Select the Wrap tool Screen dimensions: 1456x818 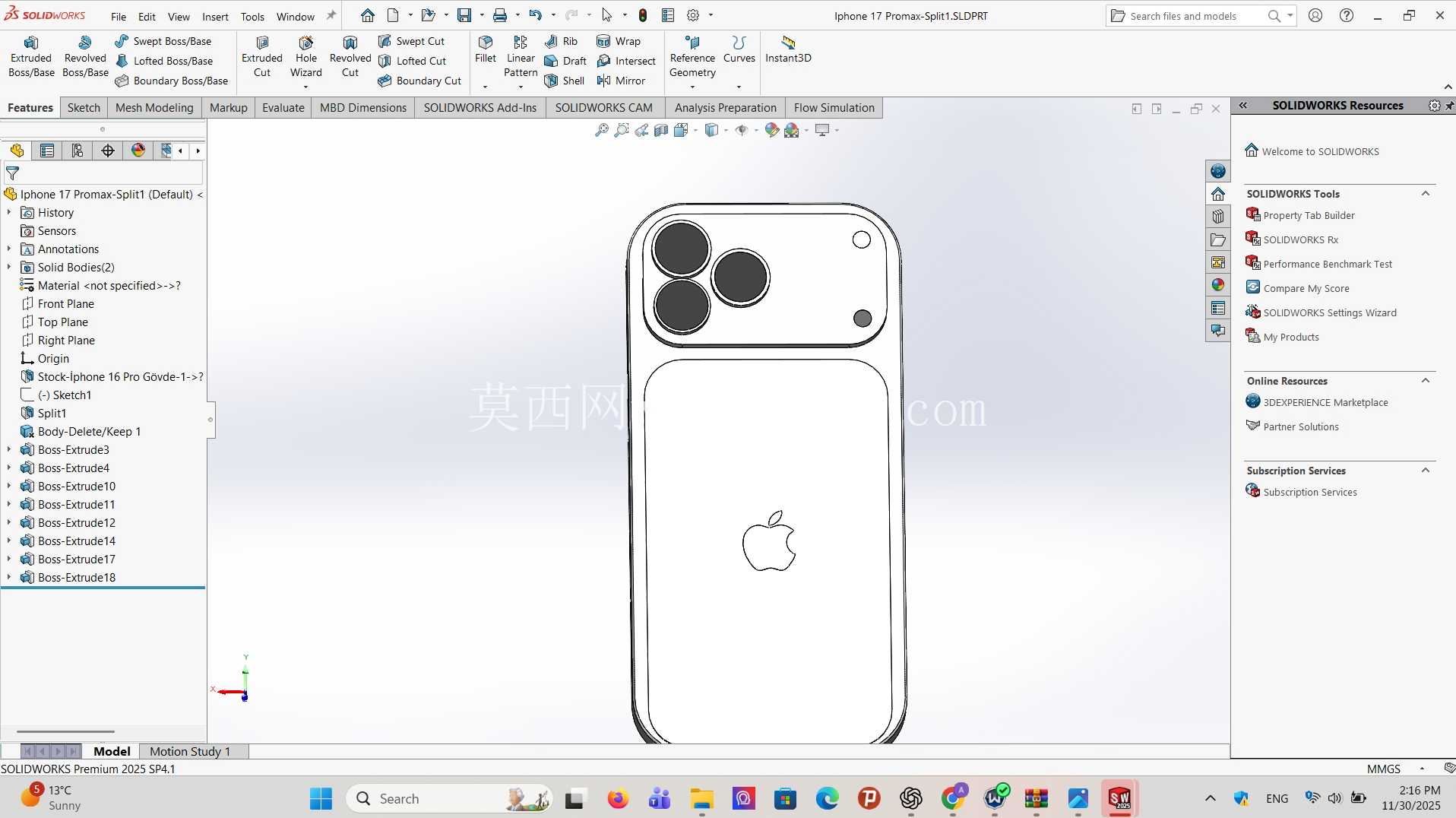[619, 41]
